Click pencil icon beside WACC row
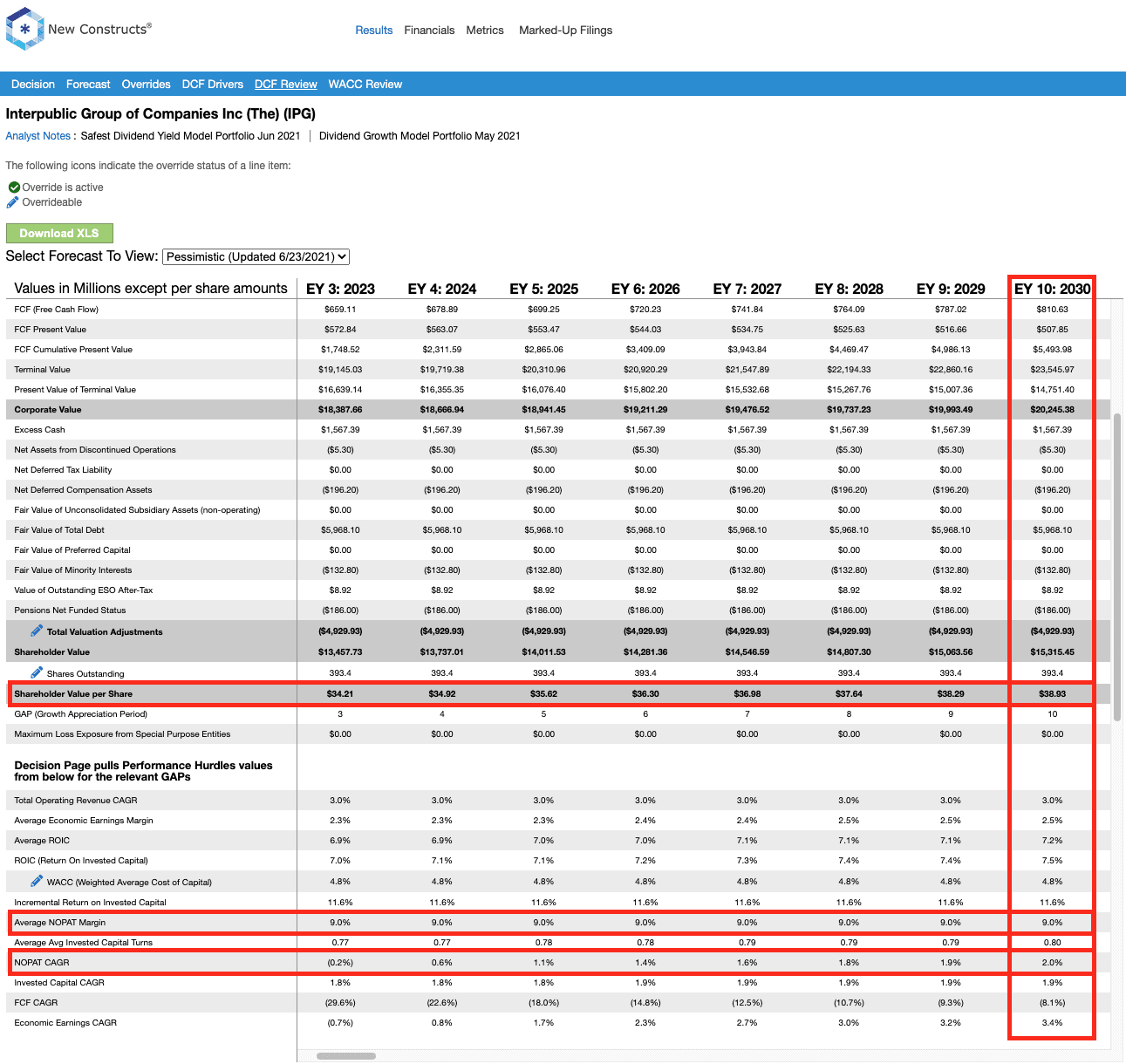Viewport: 1126px width, 1064px height. (x=37, y=881)
